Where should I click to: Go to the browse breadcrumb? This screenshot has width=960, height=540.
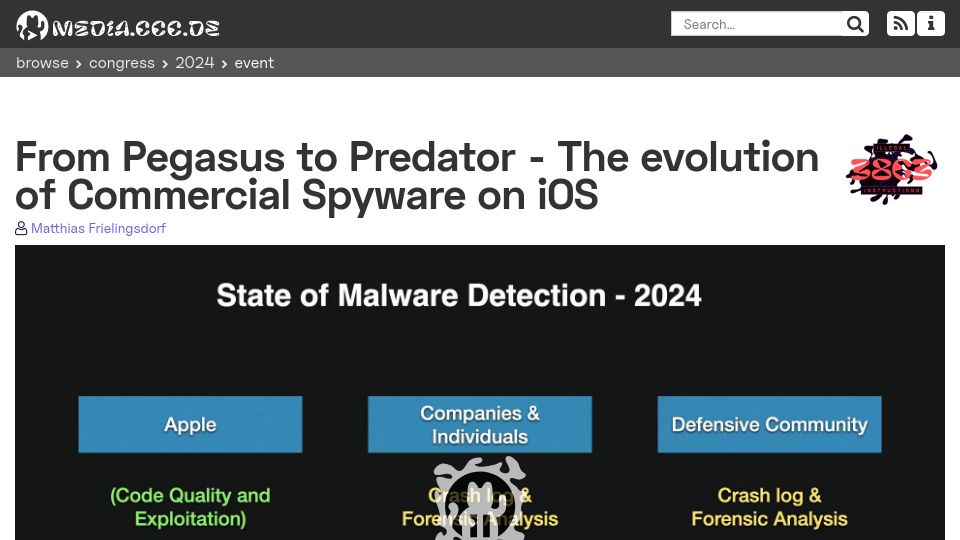pos(42,62)
